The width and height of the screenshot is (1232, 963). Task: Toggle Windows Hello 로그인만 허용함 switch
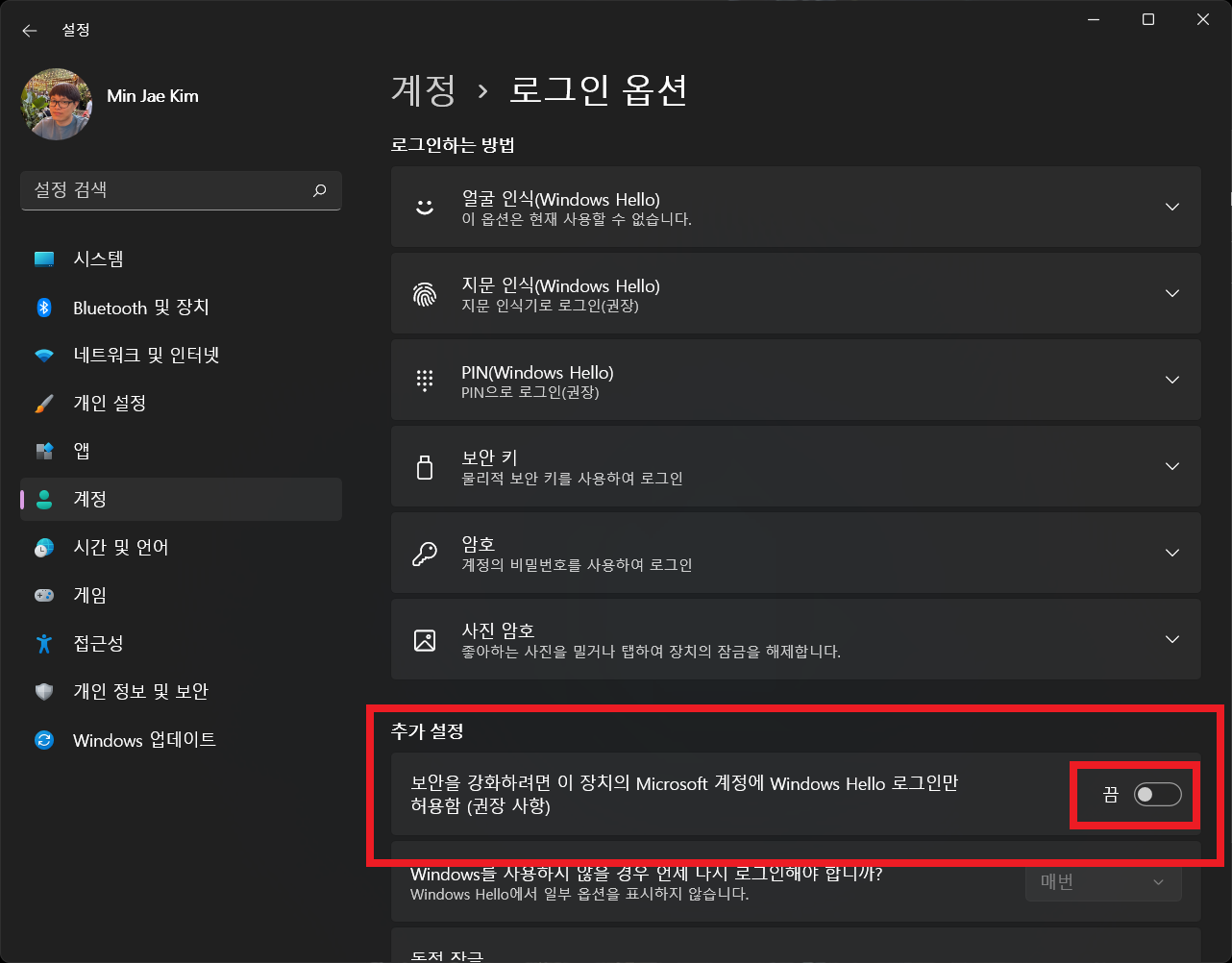[1157, 795]
